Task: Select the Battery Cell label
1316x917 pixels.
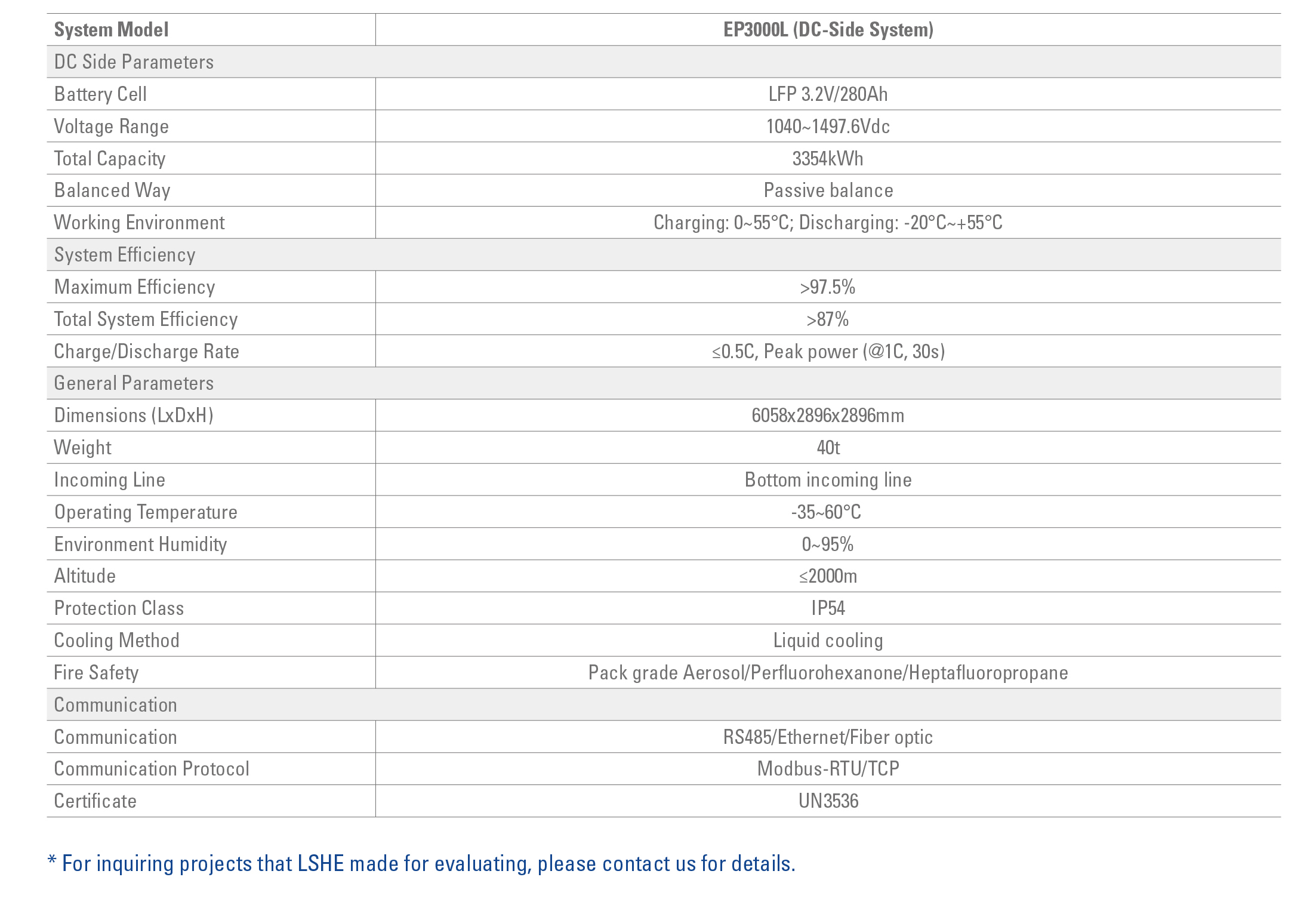Action: [x=100, y=94]
